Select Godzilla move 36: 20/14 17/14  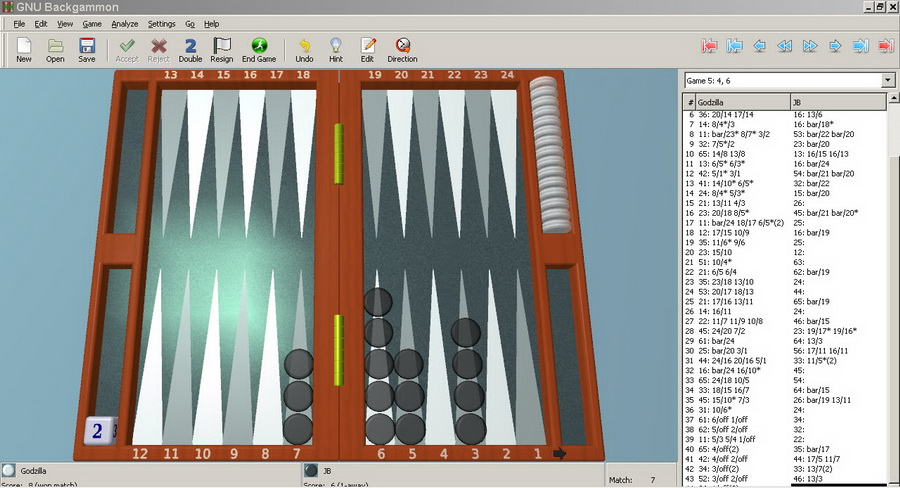(x=726, y=114)
